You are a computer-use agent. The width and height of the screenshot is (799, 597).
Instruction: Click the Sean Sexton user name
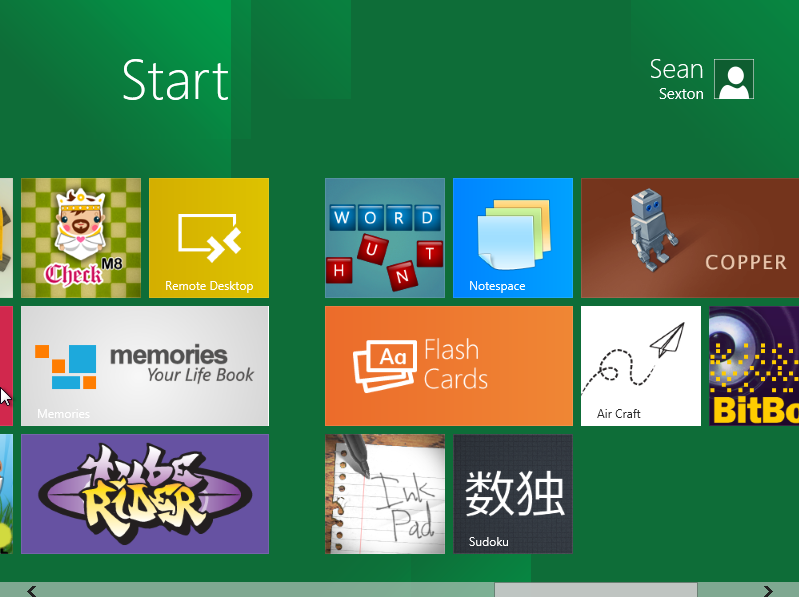coord(677,80)
